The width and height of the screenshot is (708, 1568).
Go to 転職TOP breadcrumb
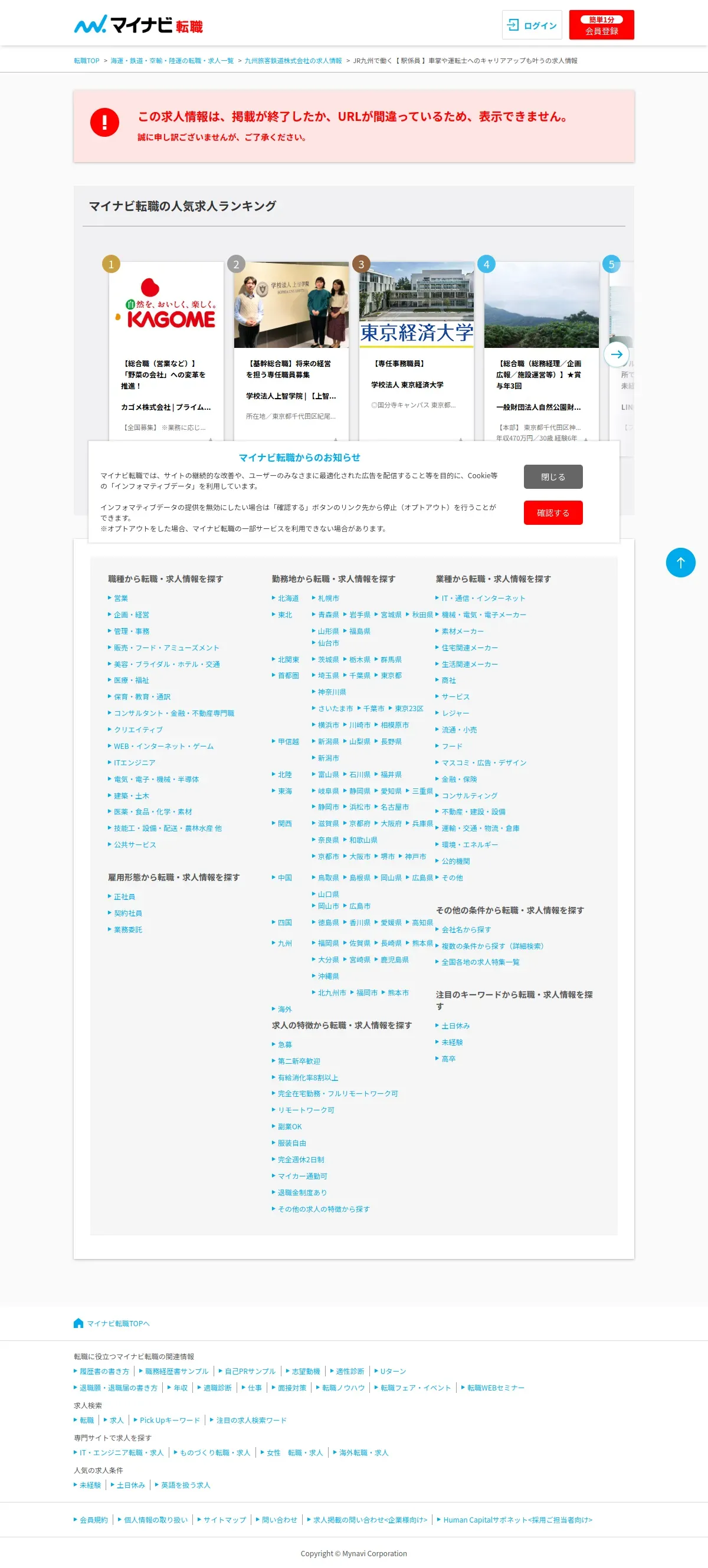pyautogui.click(x=87, y=61)
